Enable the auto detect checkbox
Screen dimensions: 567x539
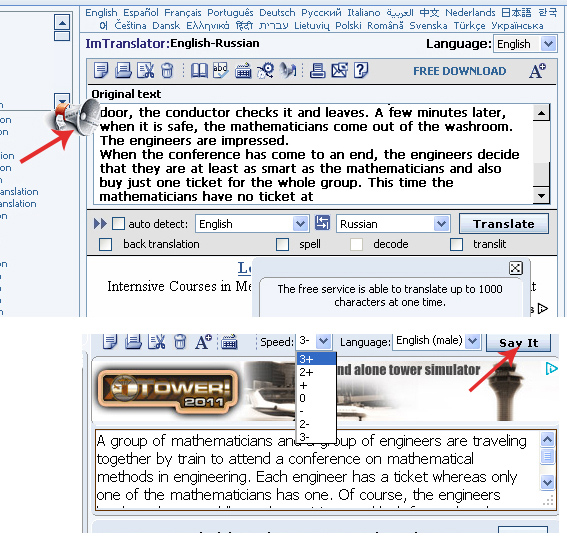click(x=118, y=224)
